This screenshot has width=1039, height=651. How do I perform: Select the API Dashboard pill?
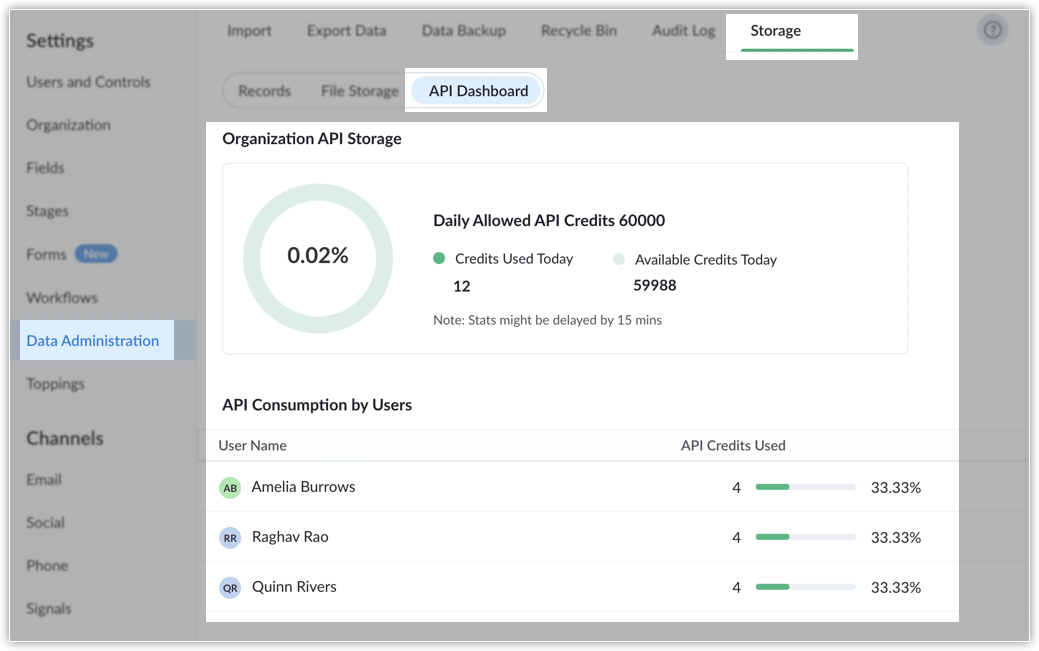click(x=478, y=91)
